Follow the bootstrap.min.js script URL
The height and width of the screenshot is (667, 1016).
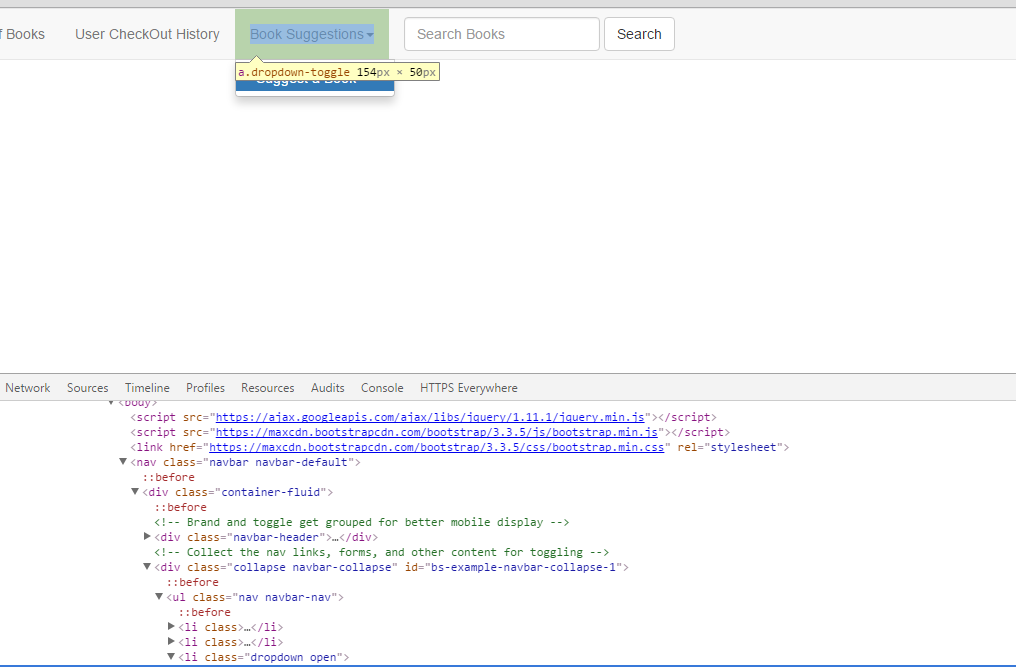pyautogui.click(x=437, y=432)
